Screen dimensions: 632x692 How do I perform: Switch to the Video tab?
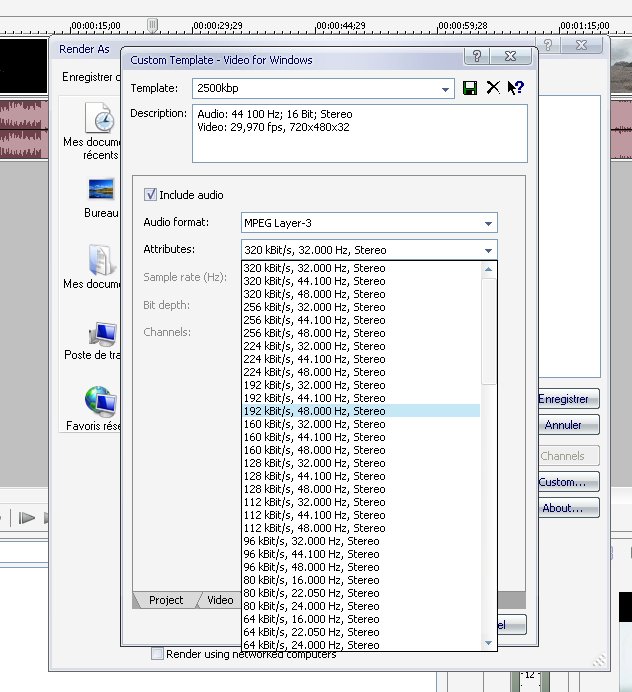220,600
